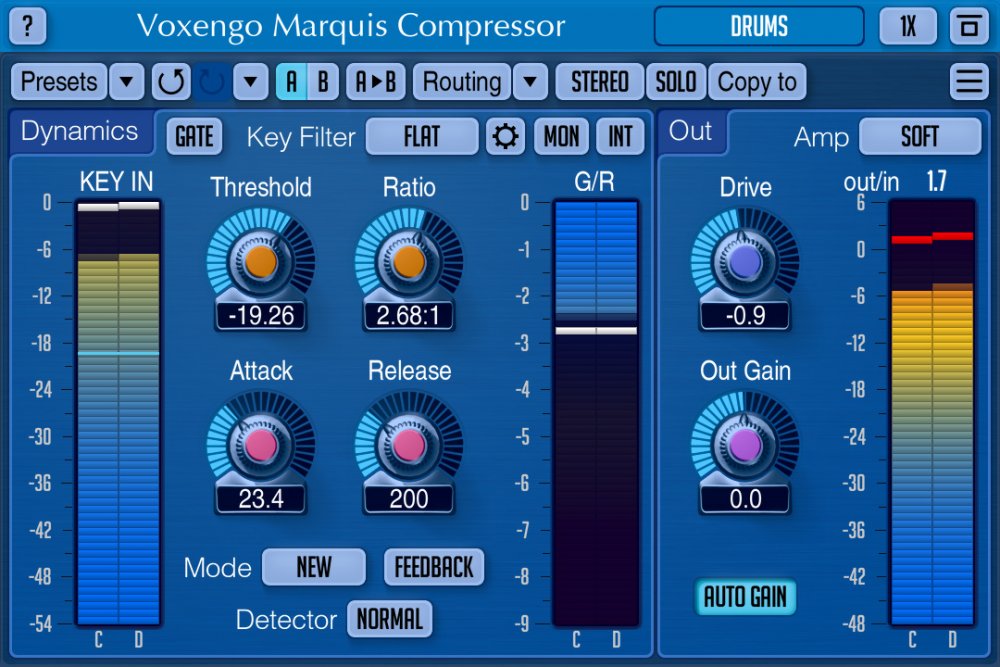The height and width of the screenshot is (667, 1000).
Task: Click the Mode label
Action: pyautogui.click(x=217, y=568)
